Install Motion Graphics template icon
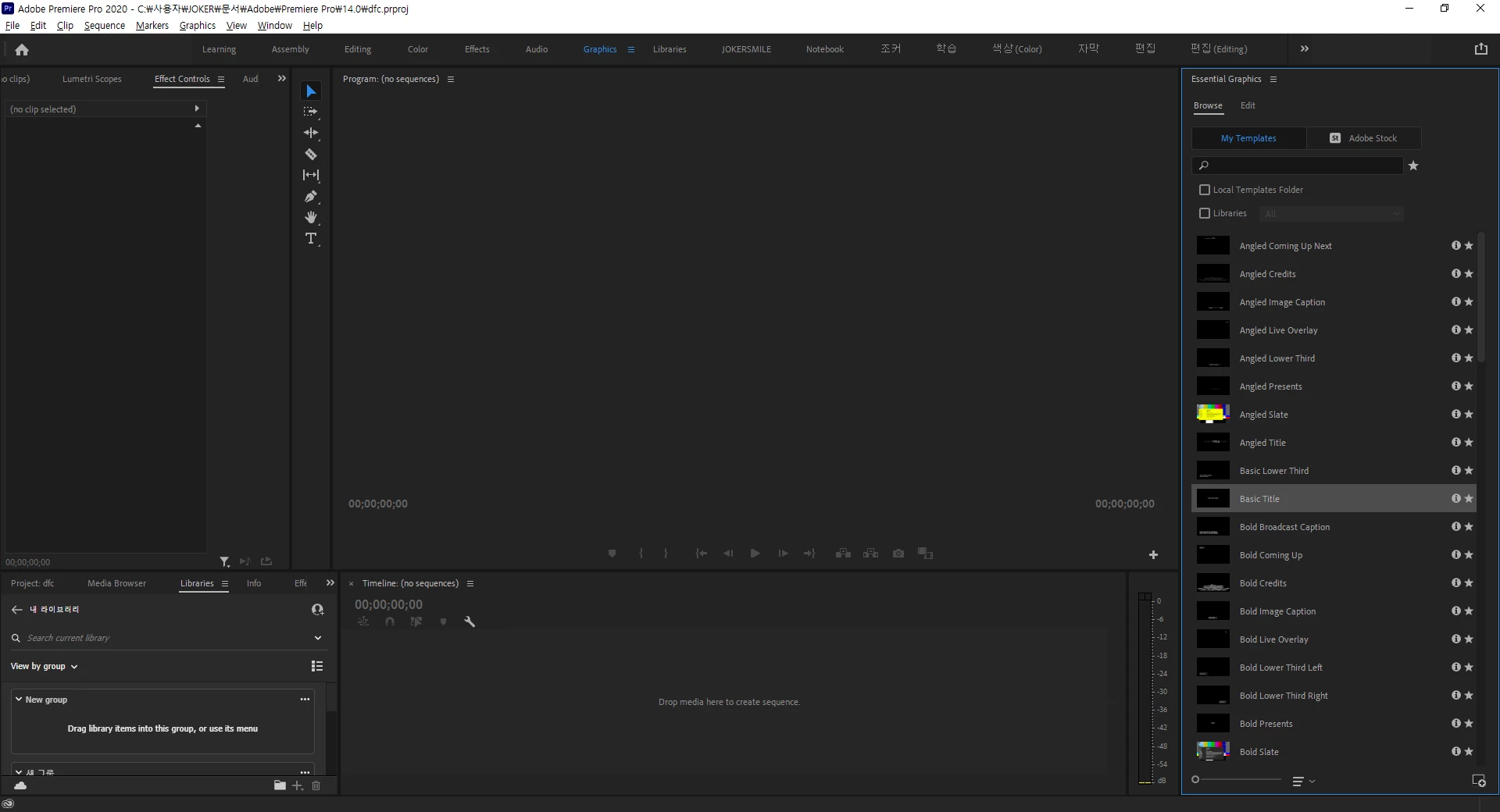Viewport: 1500px width, 812px height. tap(1478, 781)
